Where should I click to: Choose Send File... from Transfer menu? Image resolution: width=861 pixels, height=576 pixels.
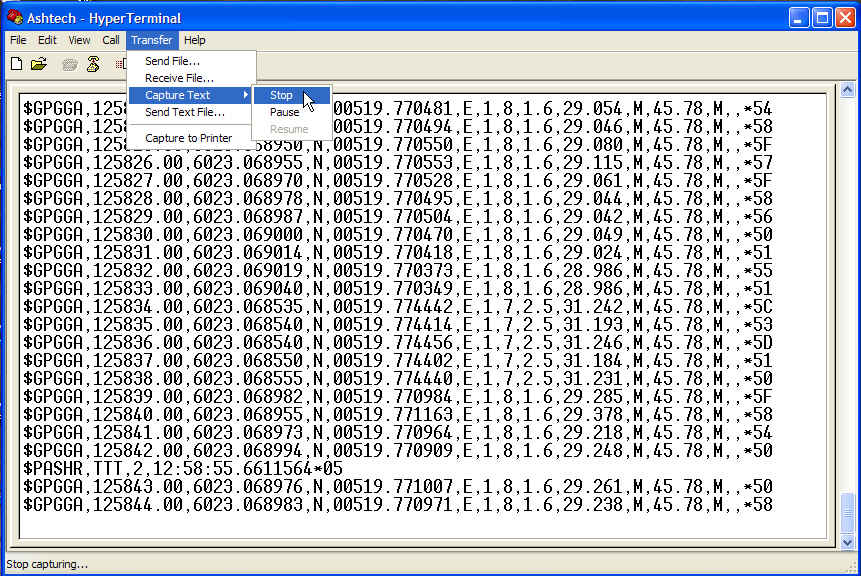172,61
